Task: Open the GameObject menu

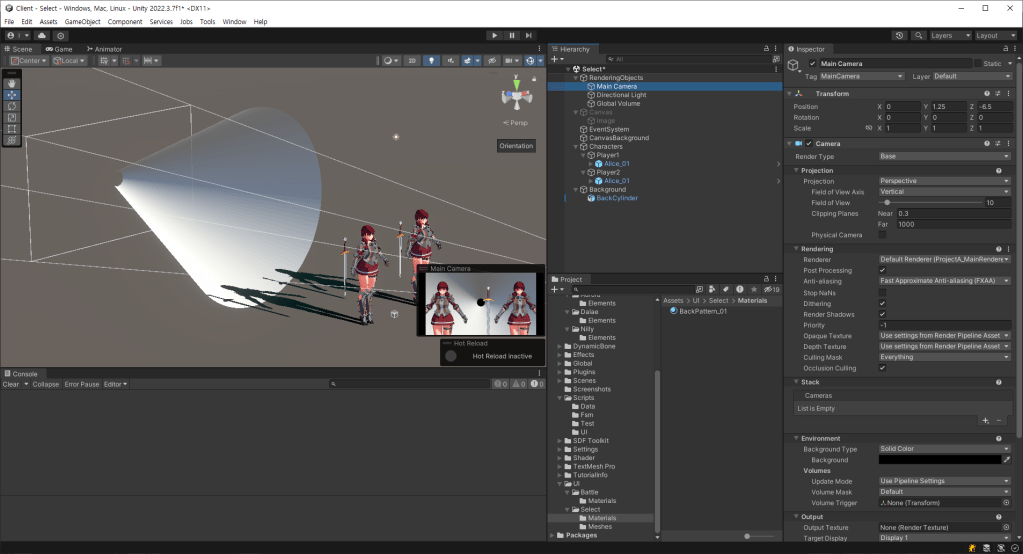Action: point(82,21)
